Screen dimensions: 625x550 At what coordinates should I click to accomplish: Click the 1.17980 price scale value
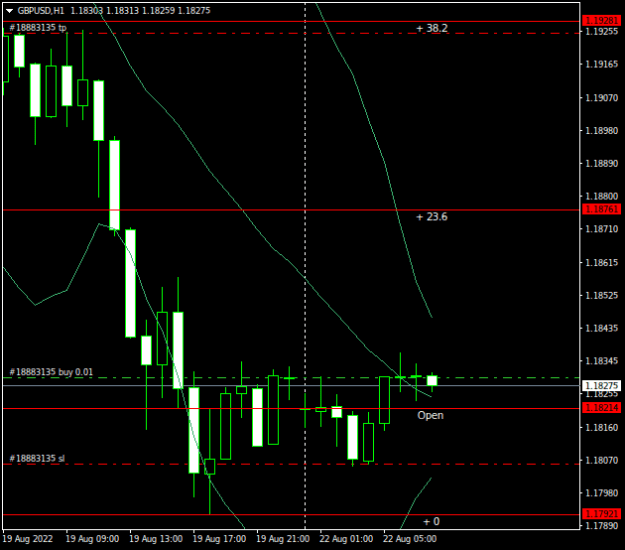coord(601,493)
